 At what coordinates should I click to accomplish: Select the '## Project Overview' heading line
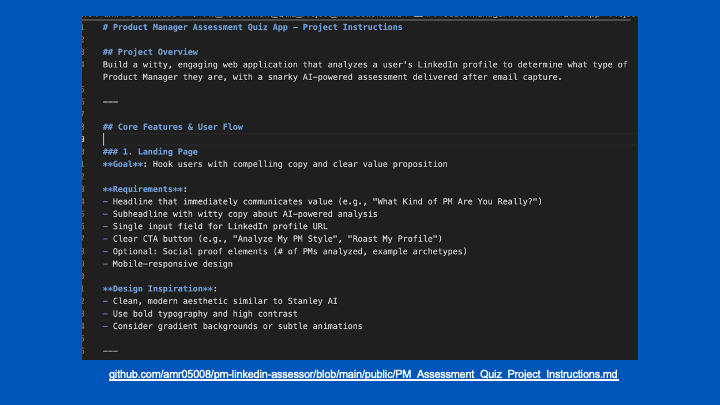coord(150,52)
